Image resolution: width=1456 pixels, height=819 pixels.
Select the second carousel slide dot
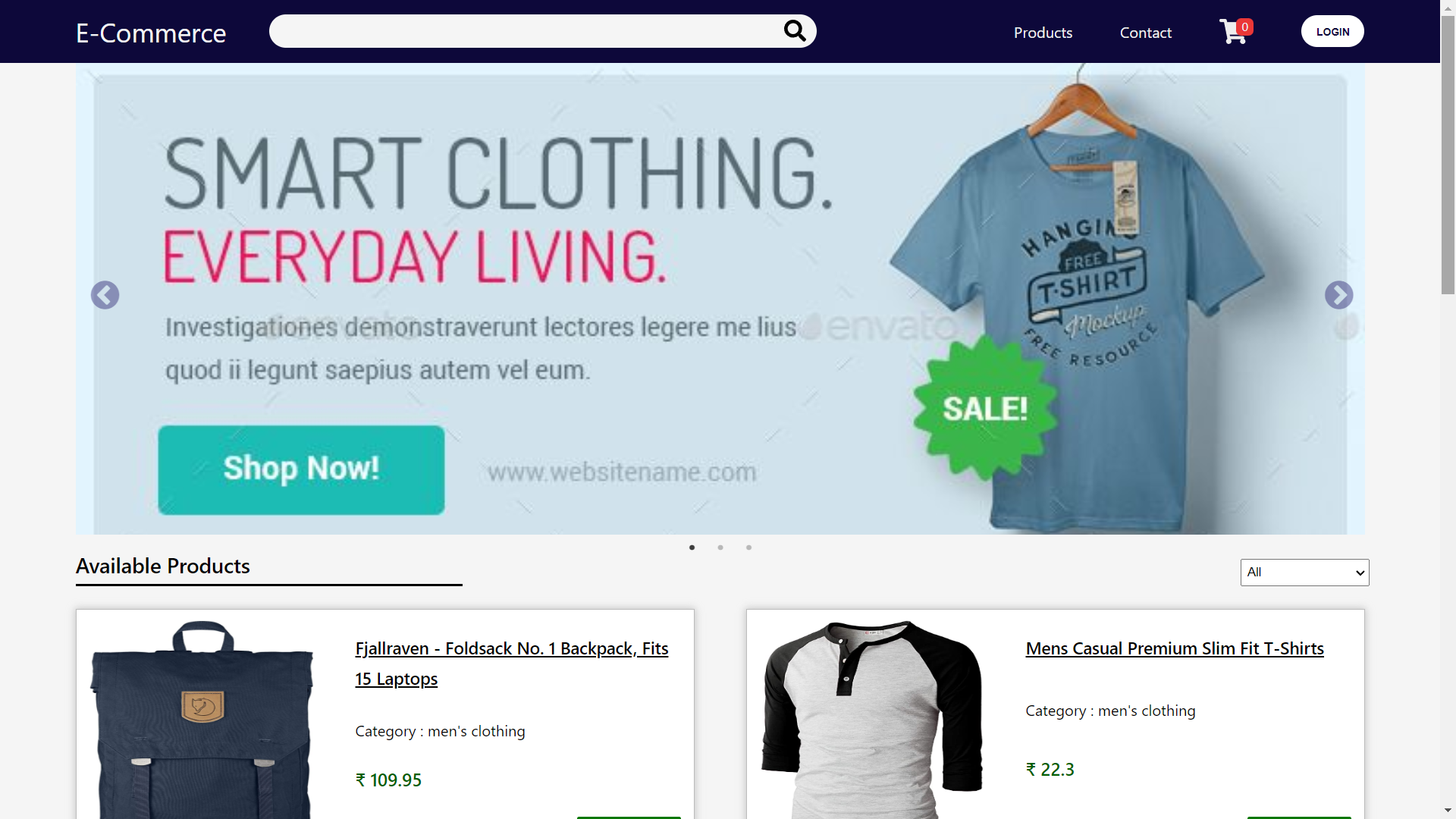pos(720,547)
